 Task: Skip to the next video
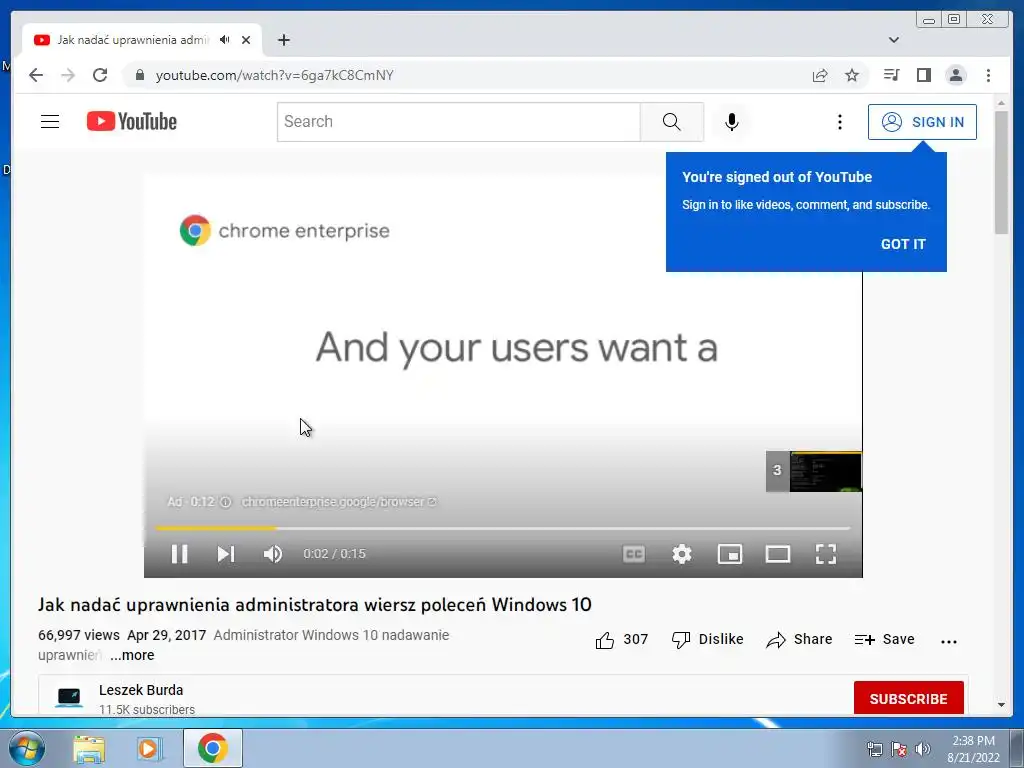tap(226, 554)
